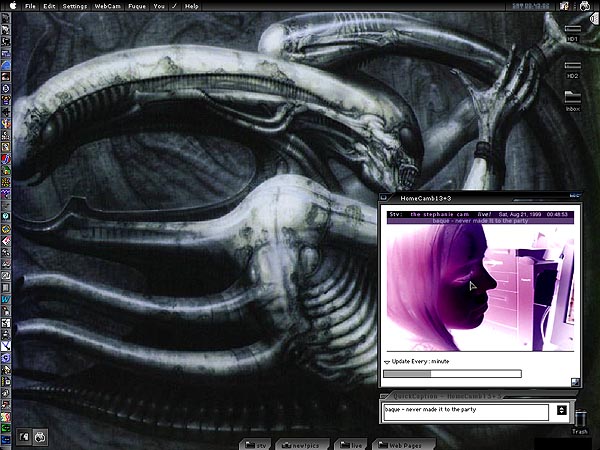Open the Fuque menu
The height and width of the screenshot is (450, 600).
pos(137,6)
